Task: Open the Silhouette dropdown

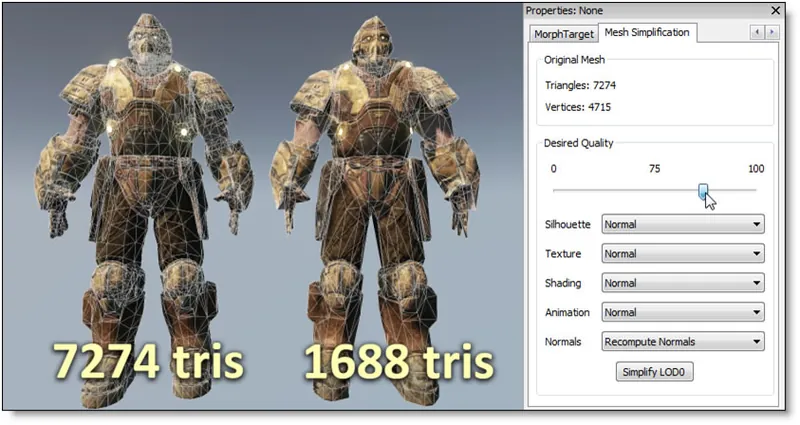Action: coord(683,224)
